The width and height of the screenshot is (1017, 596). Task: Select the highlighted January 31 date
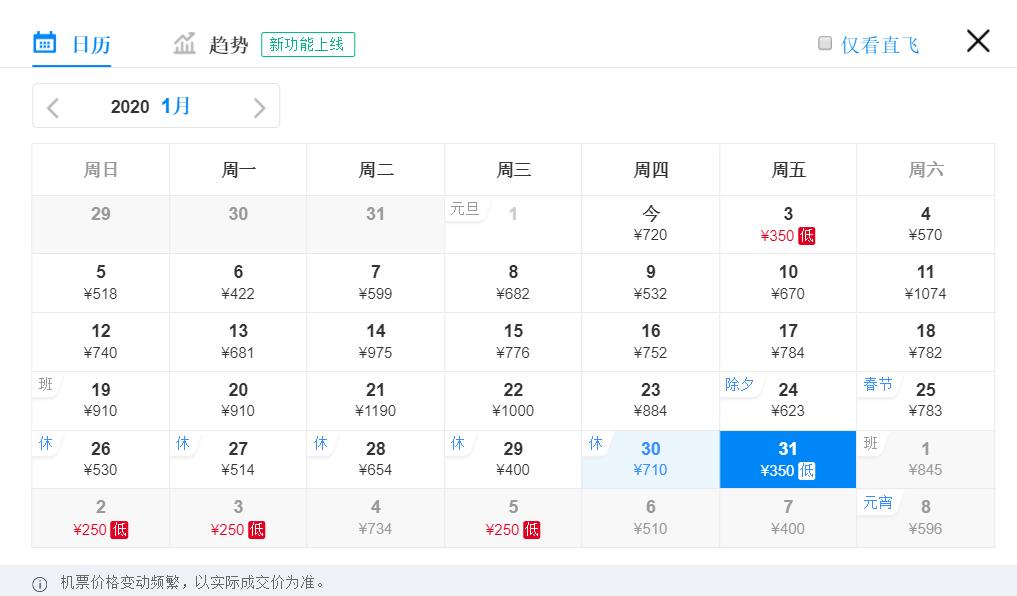point(787,459)
